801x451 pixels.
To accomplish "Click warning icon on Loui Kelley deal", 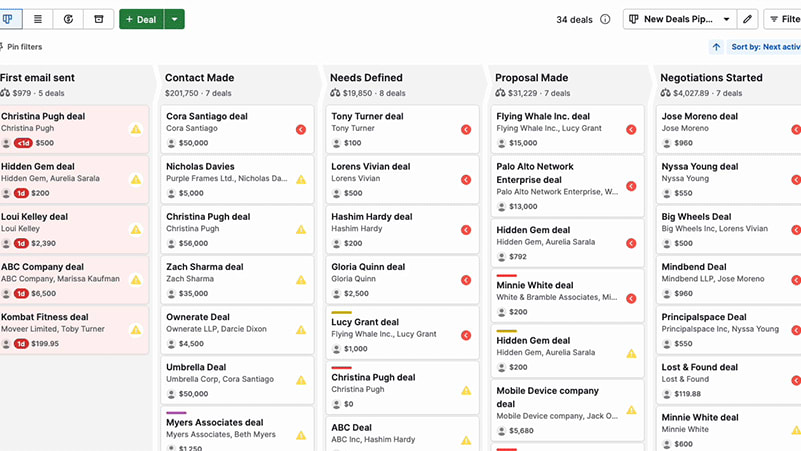I will pyautogui.click(x=136, y=229).
